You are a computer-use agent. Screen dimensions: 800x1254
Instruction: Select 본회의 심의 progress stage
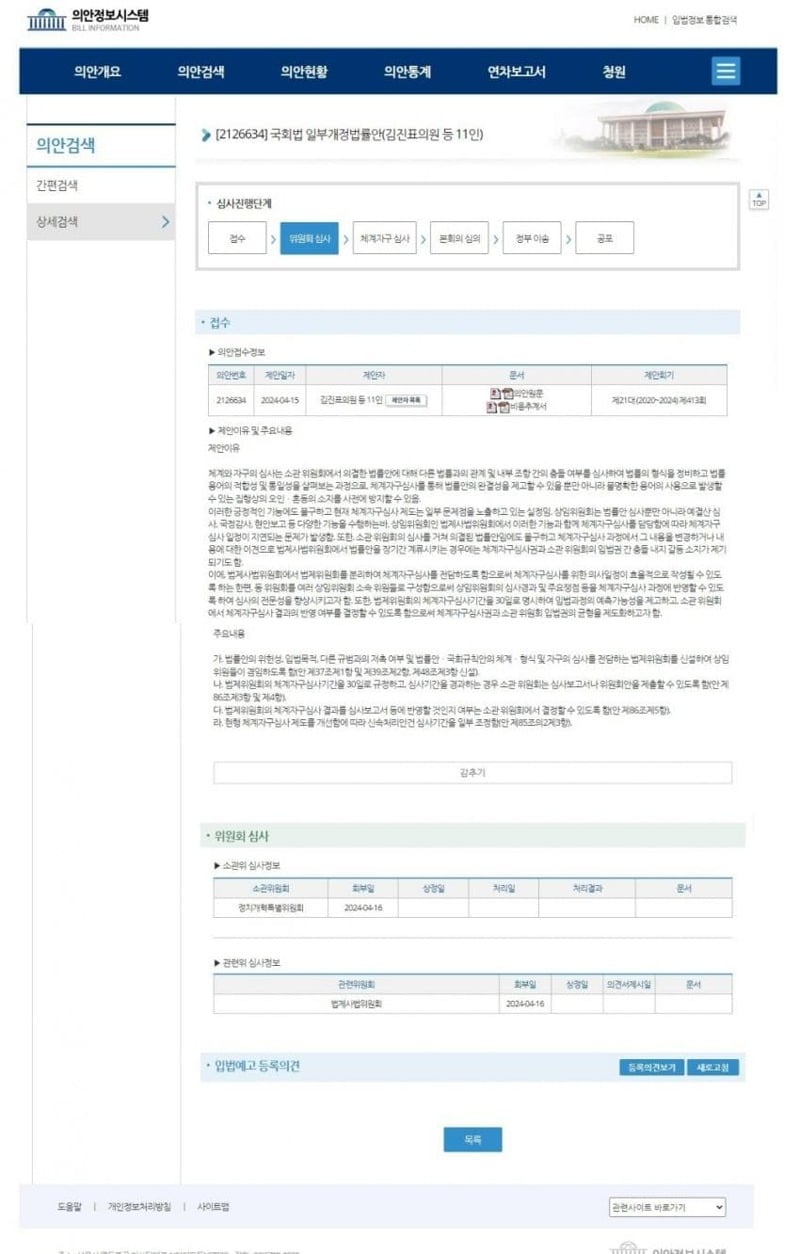pyautogui.click(x=459, y=239)
